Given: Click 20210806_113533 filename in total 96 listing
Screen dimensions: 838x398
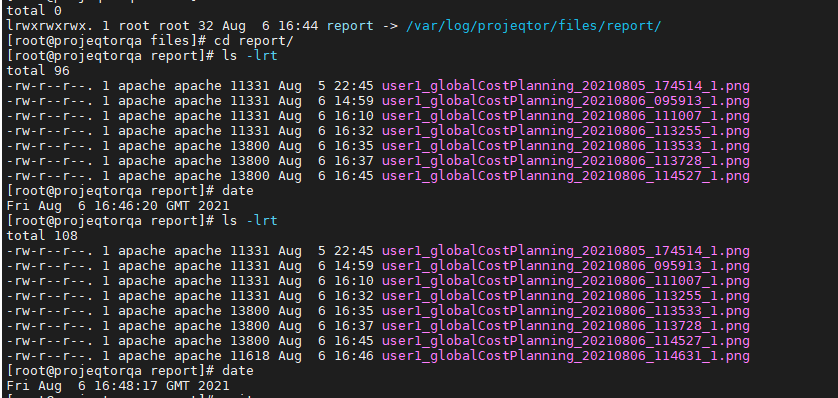Looking at the screenshot, I should pyautogui.click(x=565, y=145).
